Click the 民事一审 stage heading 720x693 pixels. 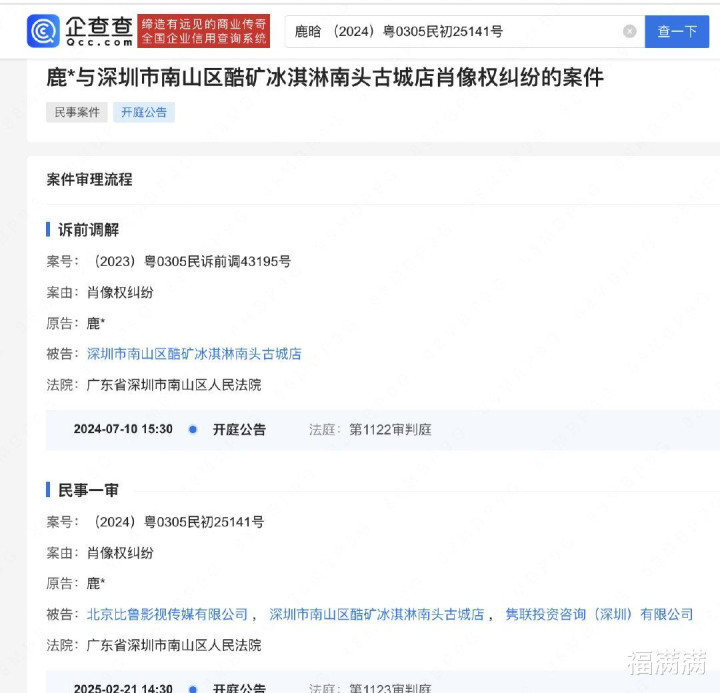[88, 490]
